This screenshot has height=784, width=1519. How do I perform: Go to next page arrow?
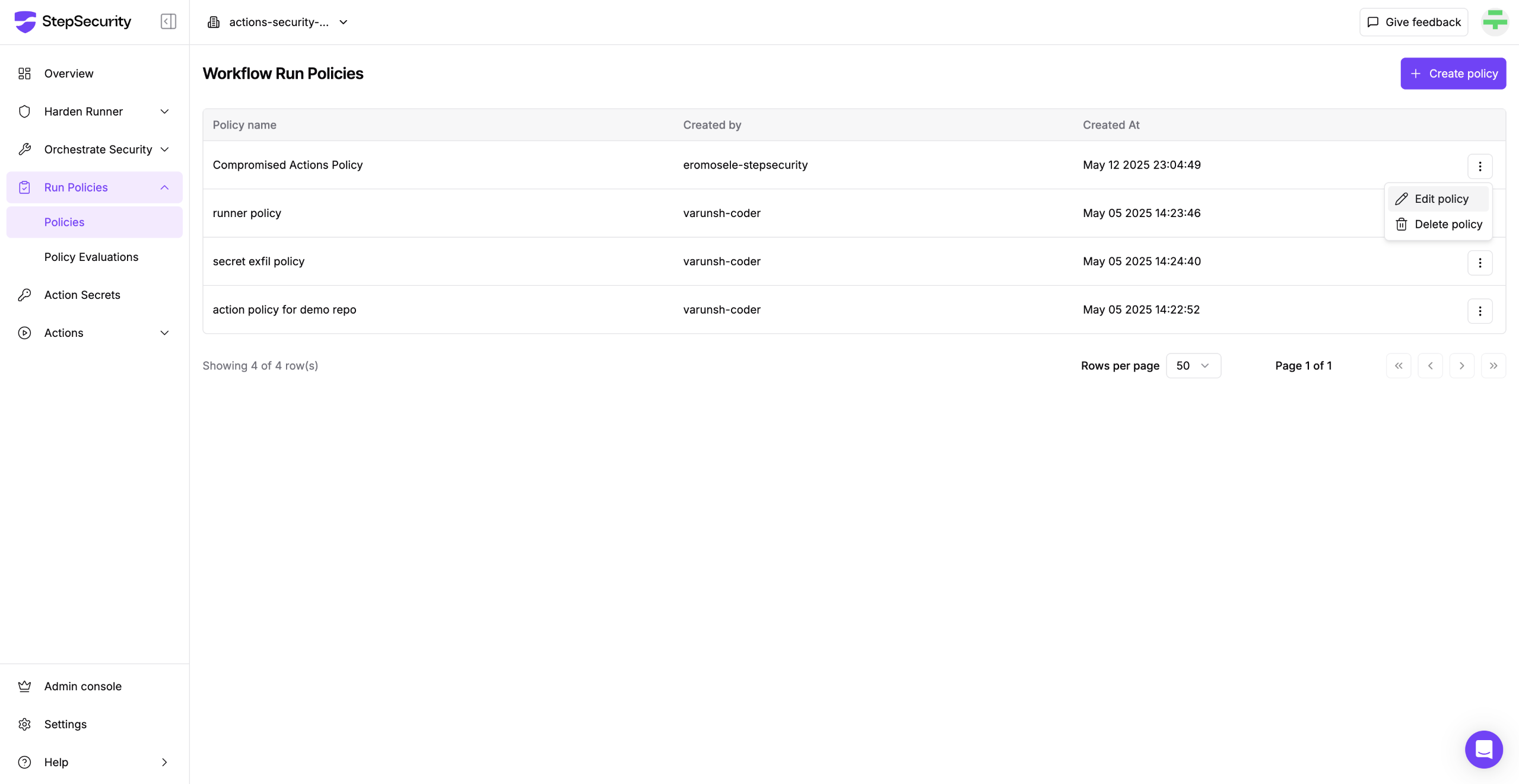(x=1462, y=366)
